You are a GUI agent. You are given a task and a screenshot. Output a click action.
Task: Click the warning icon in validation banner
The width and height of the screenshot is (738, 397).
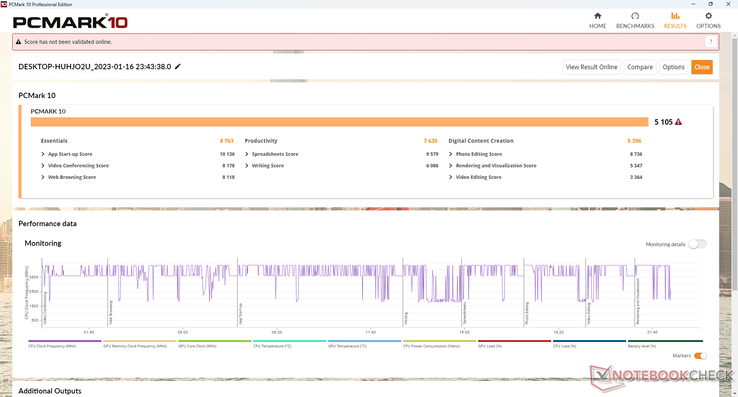click(x=18, y=42)
